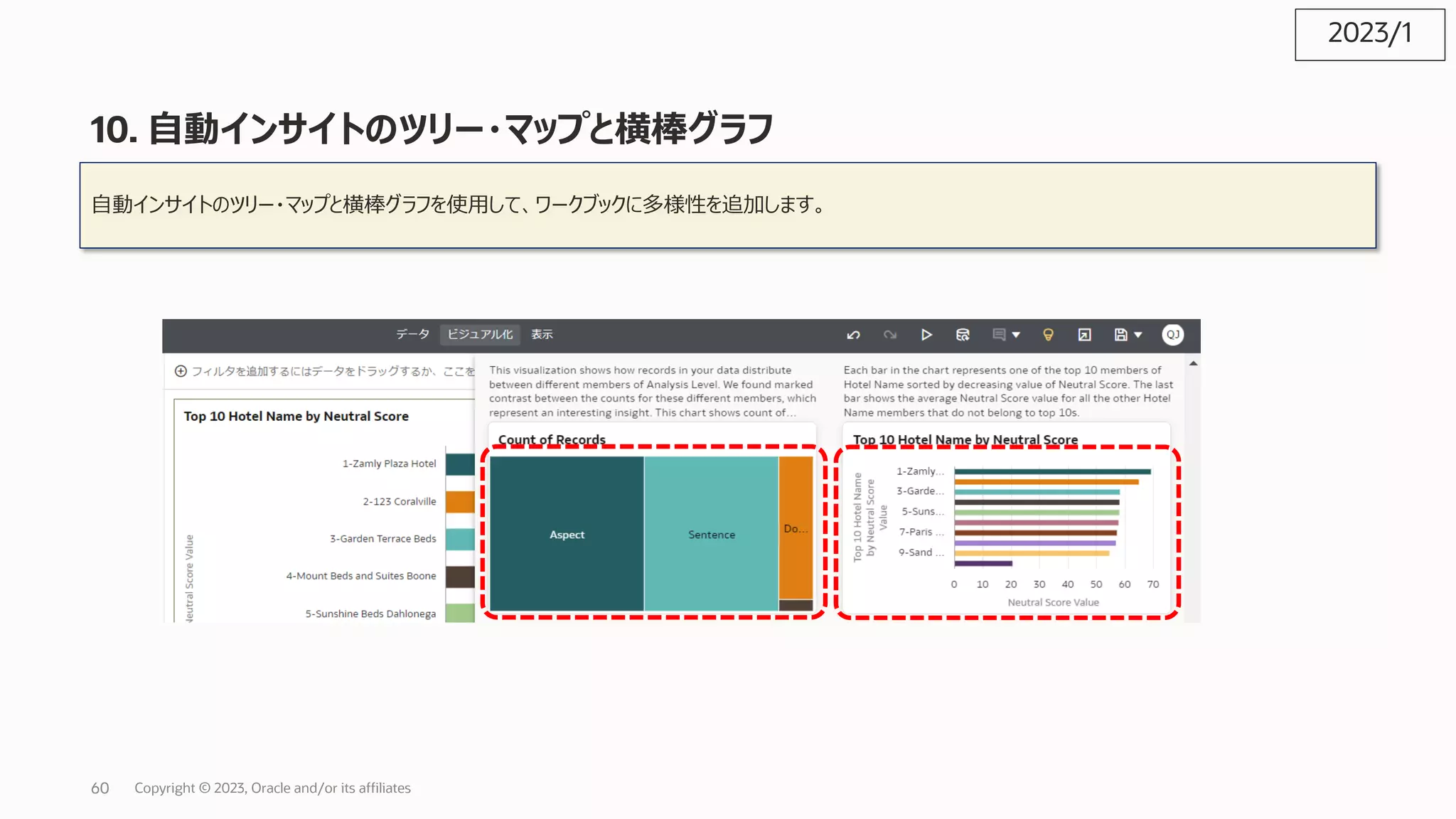Screen dimensions: 1456x819
Task: Click the Preview play icon
Action: click(x=926, y=335)
